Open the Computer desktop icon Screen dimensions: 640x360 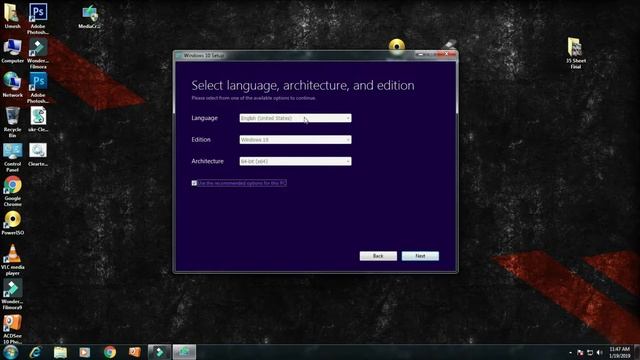pos(12,51)
